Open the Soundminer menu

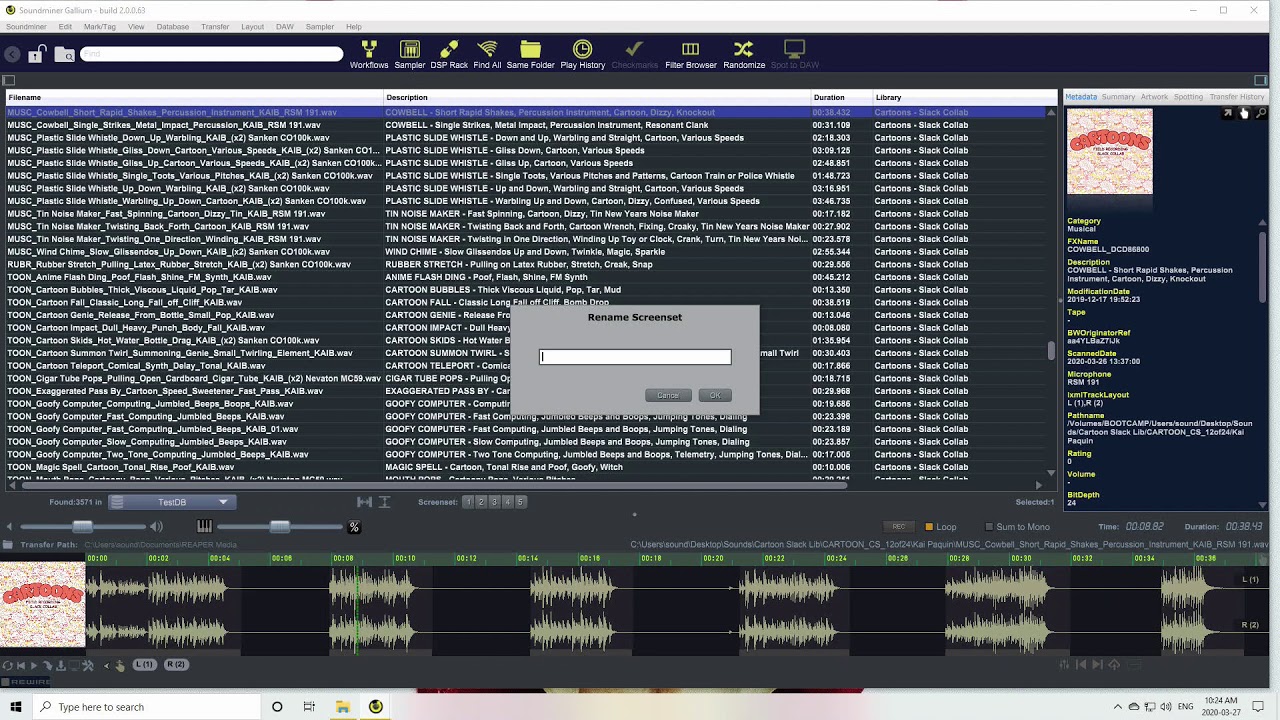click(26, 27)
